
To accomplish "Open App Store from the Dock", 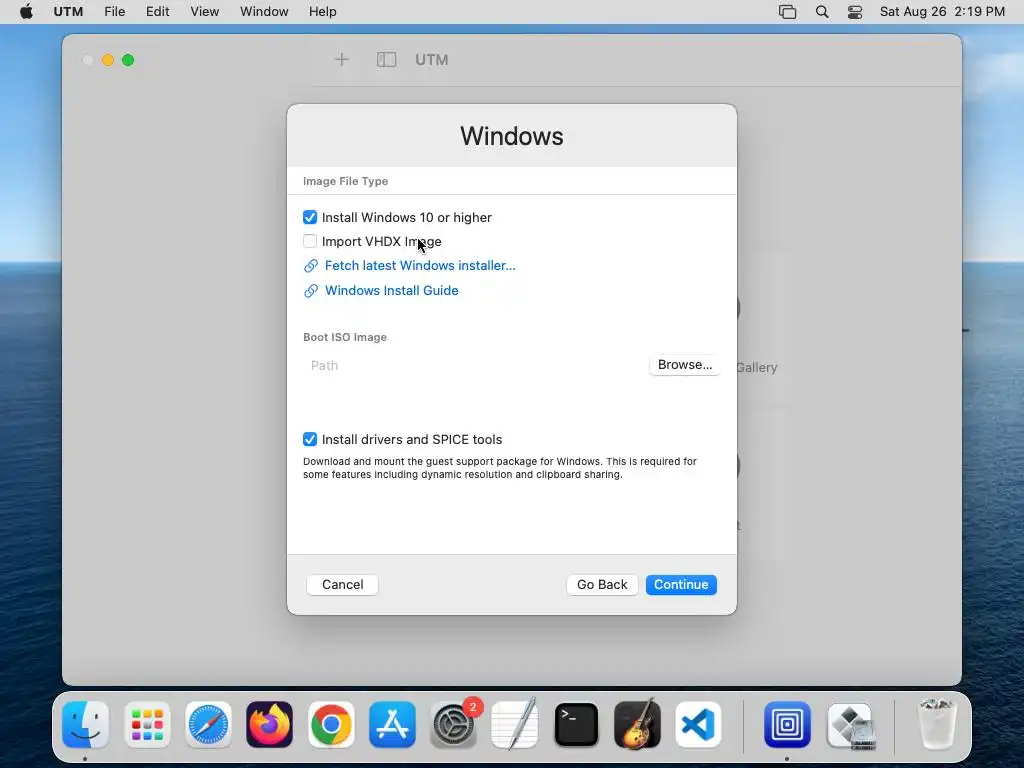I will tap(392, 724).
